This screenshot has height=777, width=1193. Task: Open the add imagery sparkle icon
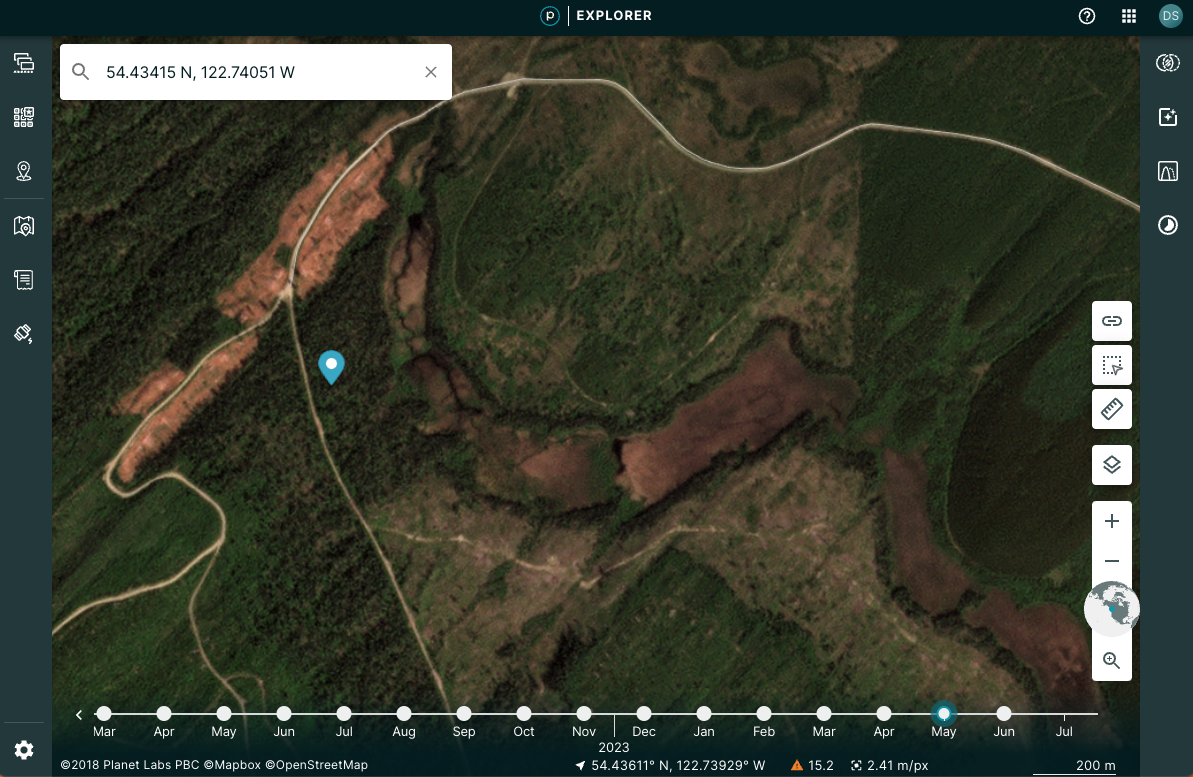[1168, 116]
